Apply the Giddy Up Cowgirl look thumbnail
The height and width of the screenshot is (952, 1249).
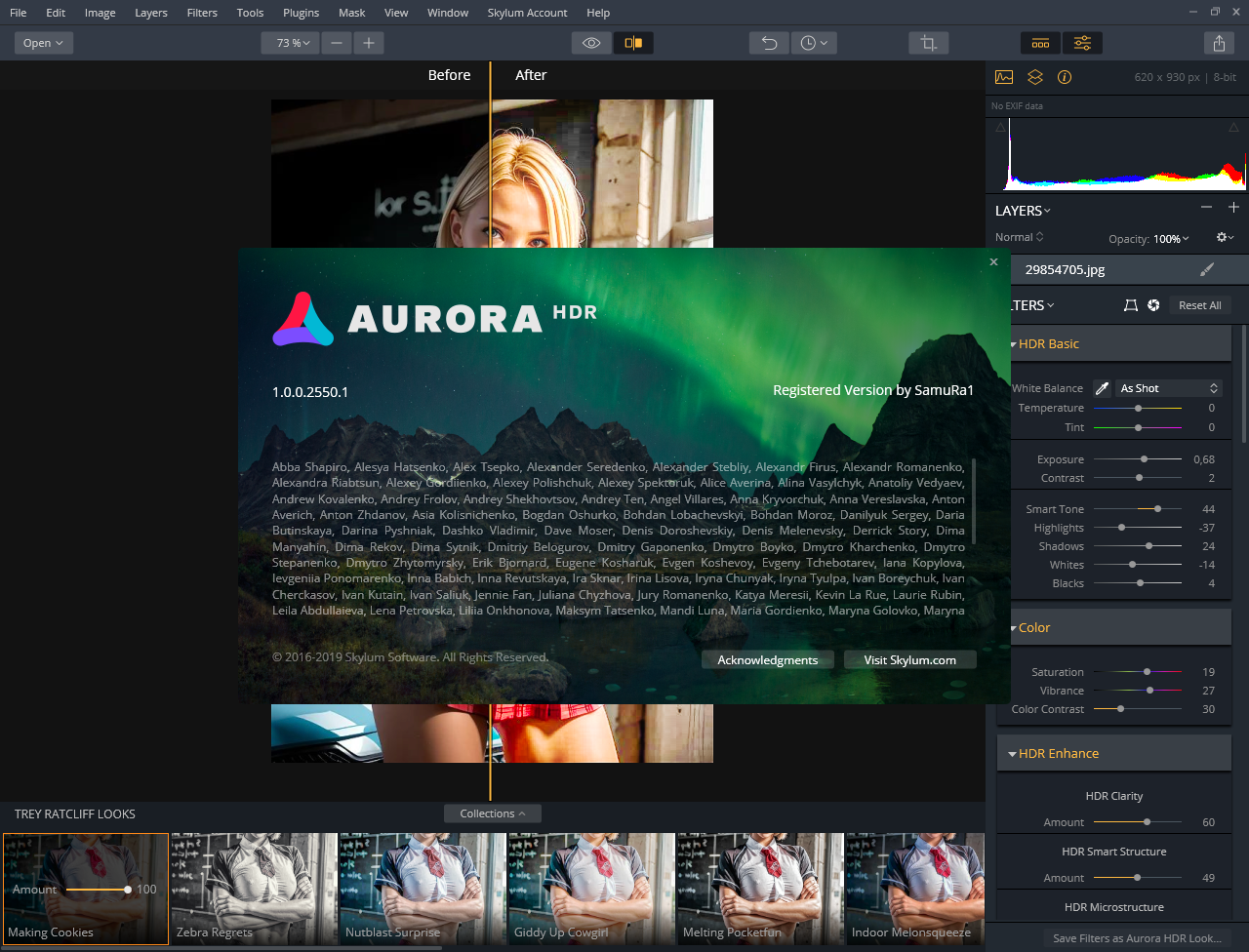(590, 889)
